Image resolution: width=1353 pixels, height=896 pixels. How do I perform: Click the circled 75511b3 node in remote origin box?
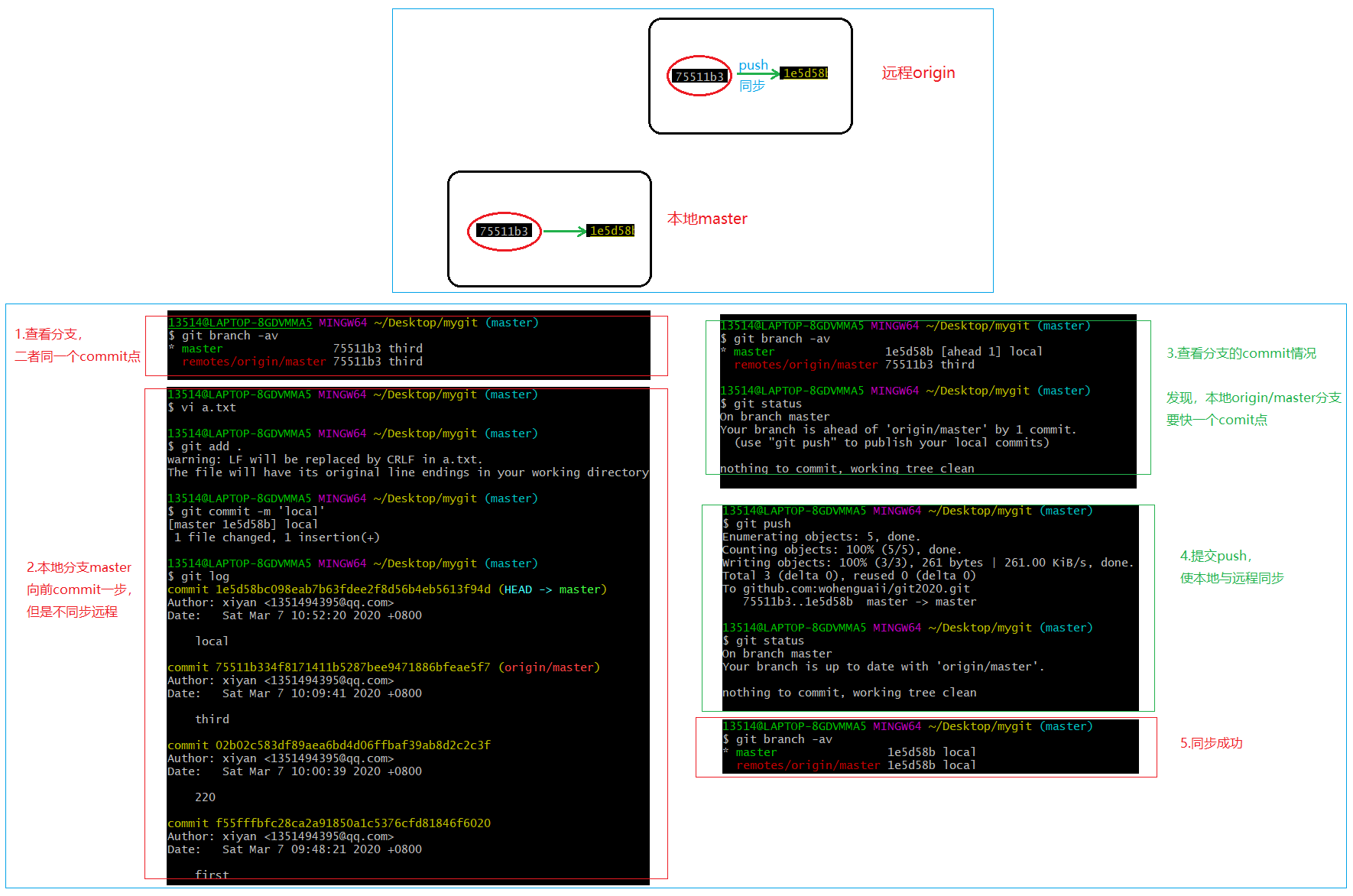tap(699, 76)
